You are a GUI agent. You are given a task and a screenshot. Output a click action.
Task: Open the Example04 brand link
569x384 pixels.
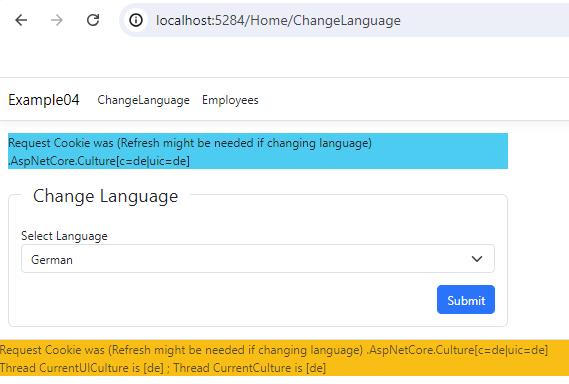[x=44, y=100]
